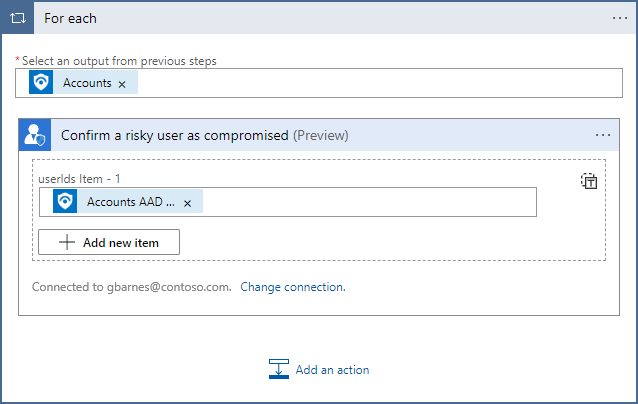
Task: Click the insert-step icon beside Add an action
Action: [279, 370]
